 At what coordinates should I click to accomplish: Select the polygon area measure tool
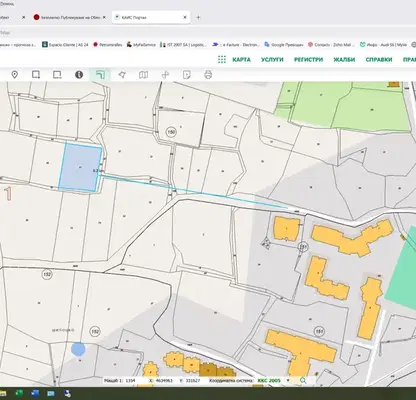[x=122, y=75]
